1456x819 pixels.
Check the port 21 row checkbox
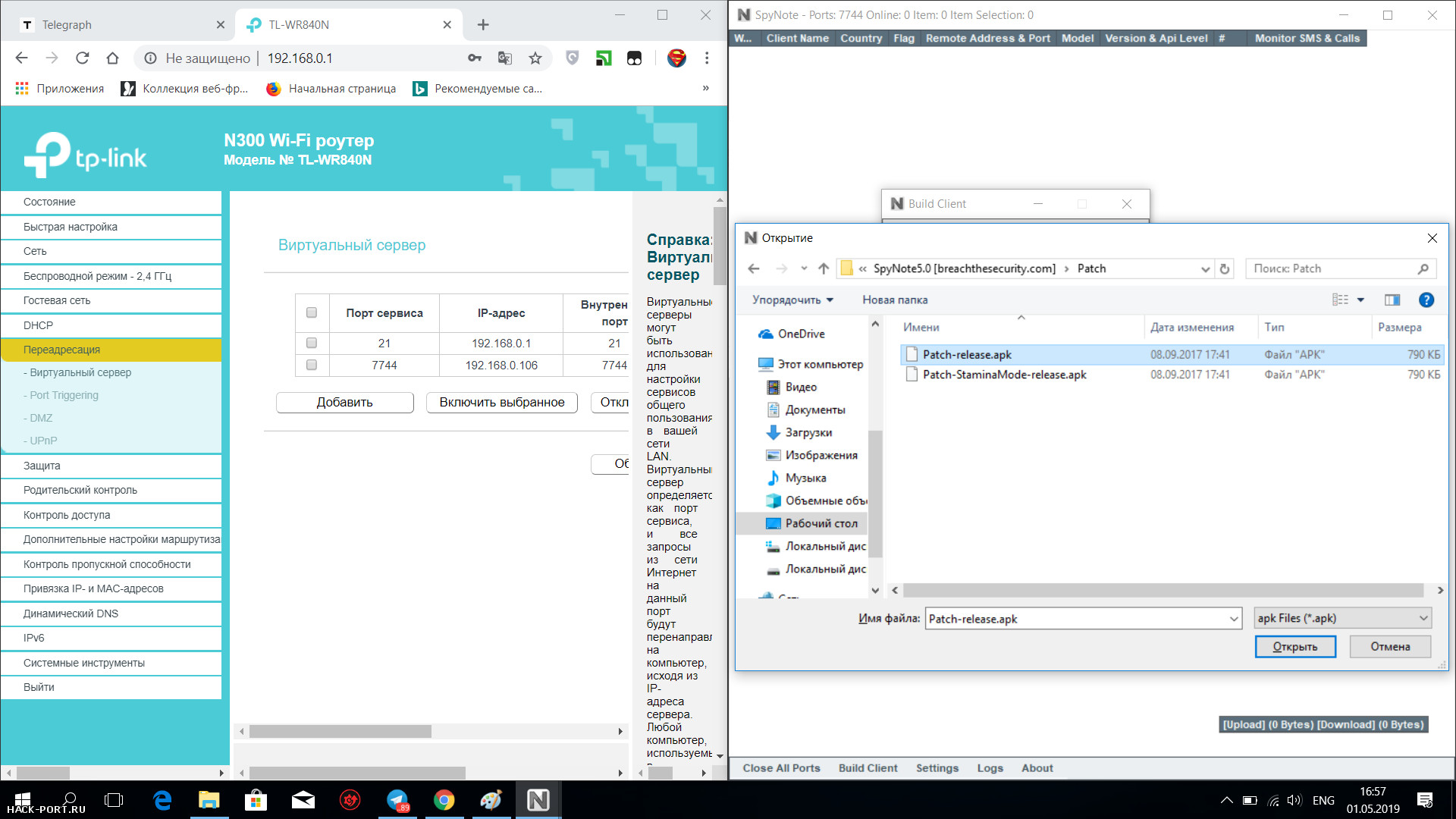point(311,343)
